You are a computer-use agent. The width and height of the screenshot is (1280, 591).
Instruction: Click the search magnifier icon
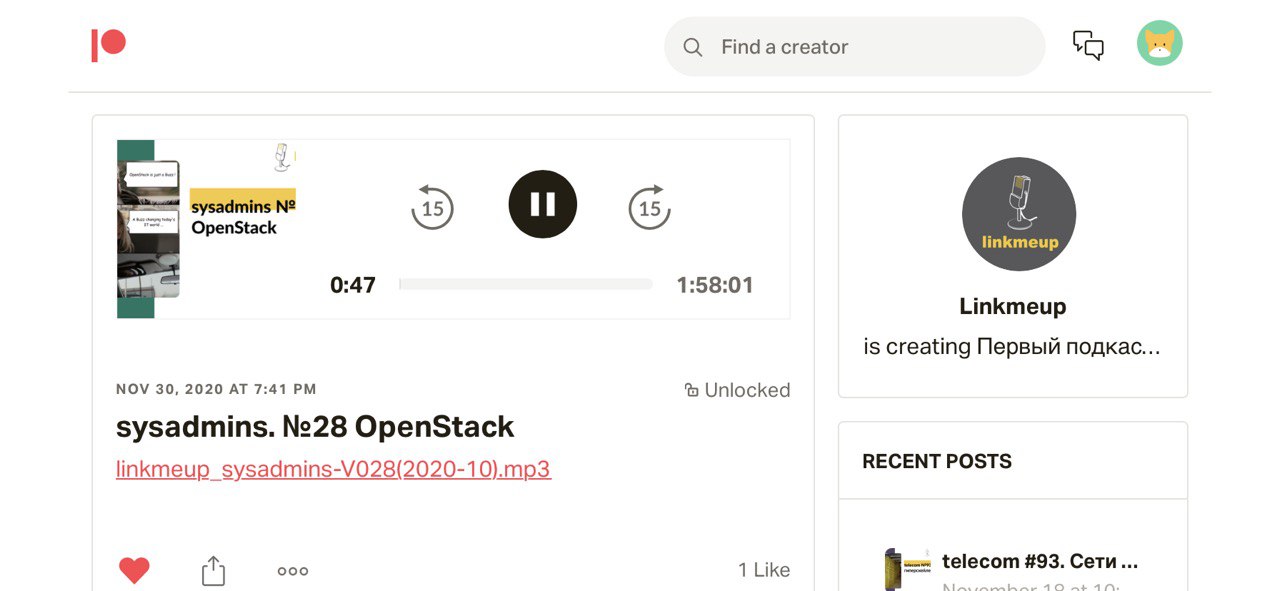click(x=692, y=47)
